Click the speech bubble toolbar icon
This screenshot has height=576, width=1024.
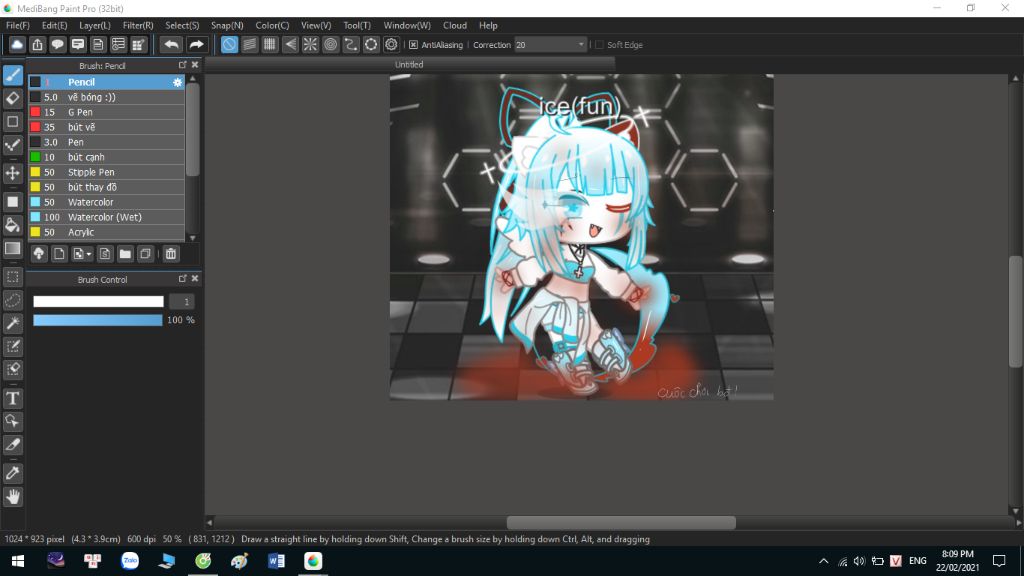pyautogui.click(x=57, y=44)
